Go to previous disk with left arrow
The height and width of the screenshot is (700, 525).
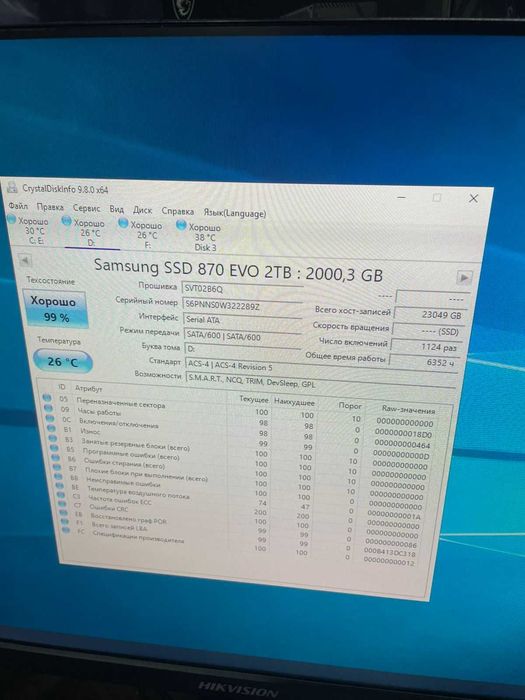point(25,260)
